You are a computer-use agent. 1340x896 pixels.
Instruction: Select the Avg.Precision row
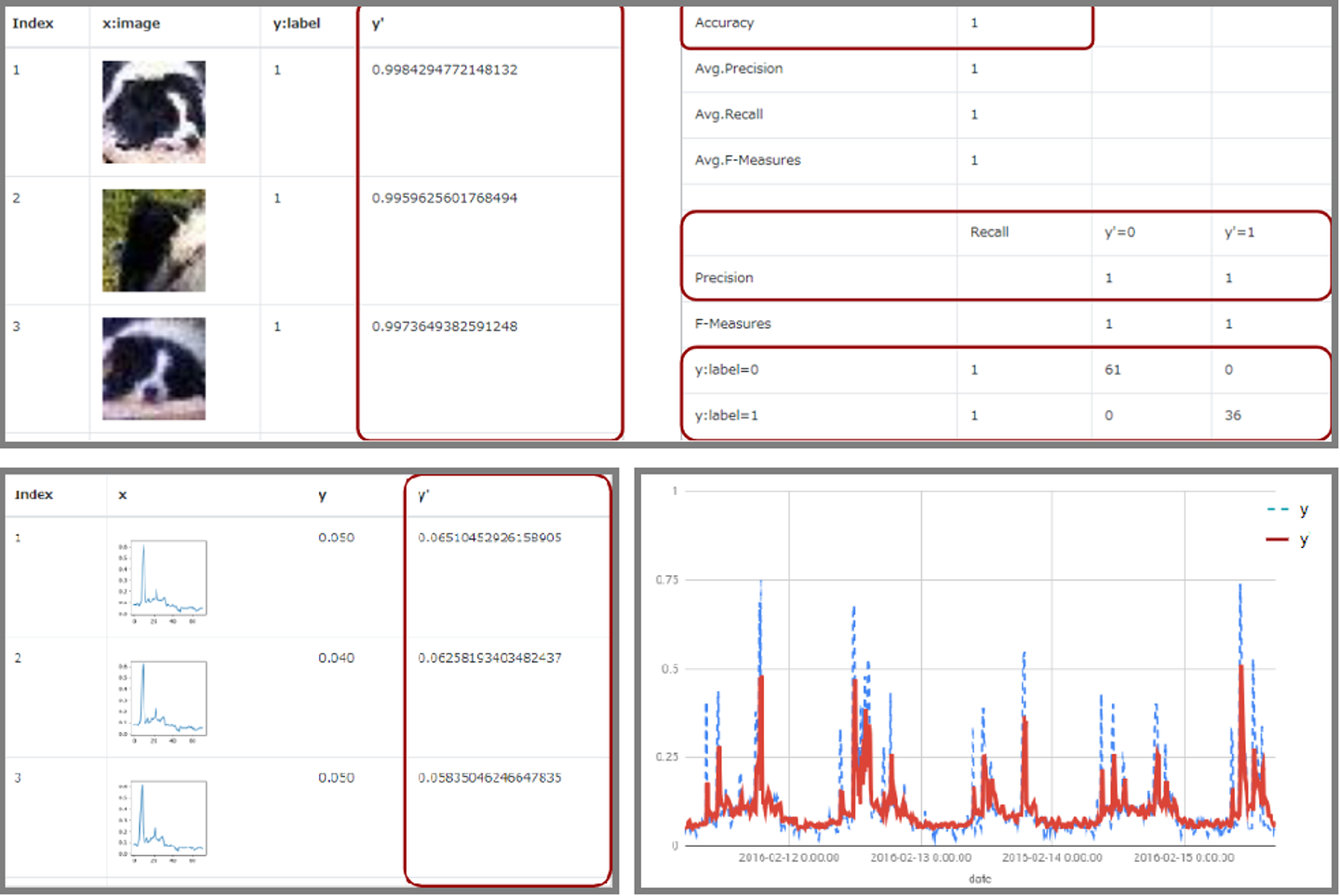1007,69
